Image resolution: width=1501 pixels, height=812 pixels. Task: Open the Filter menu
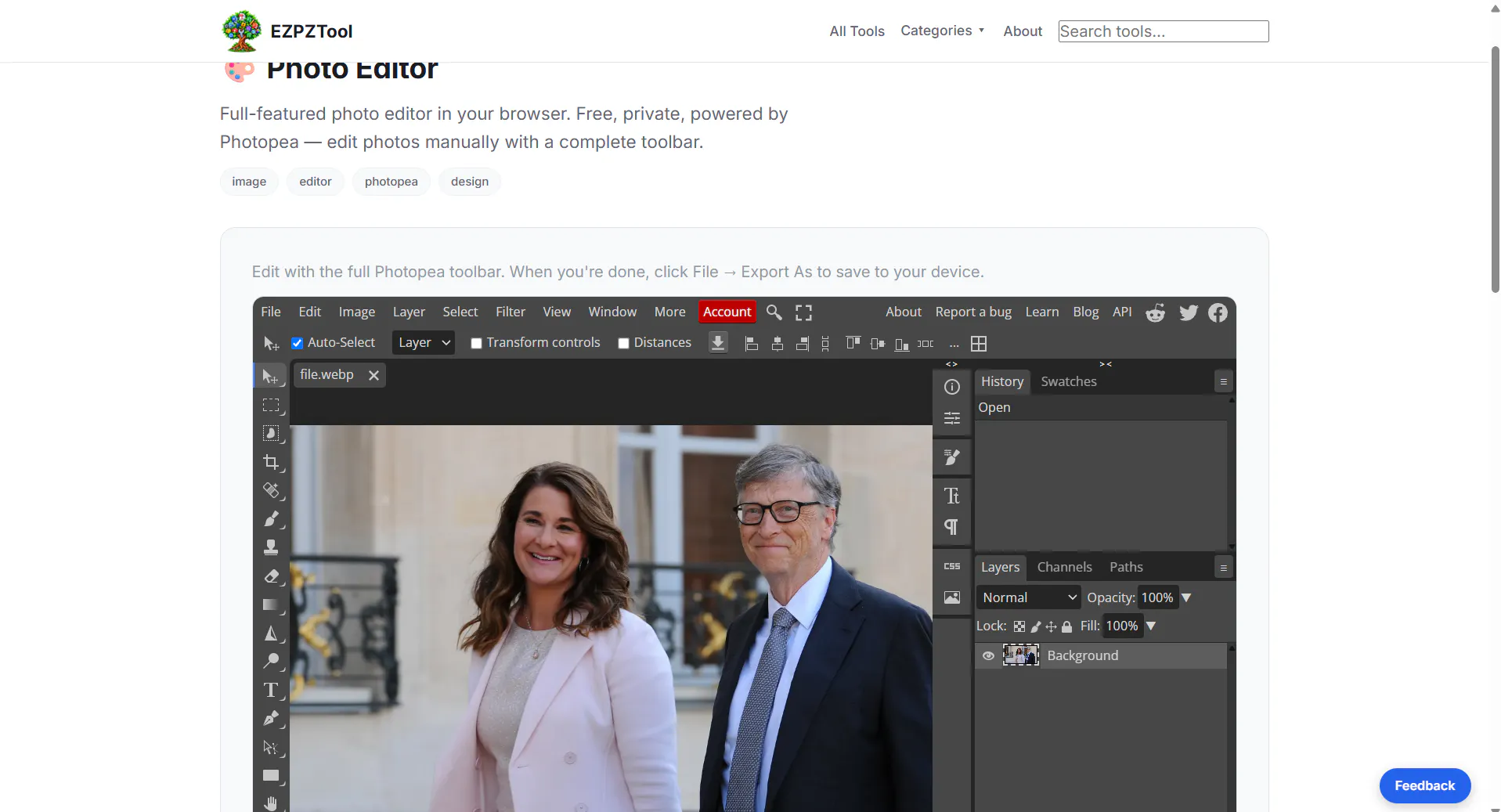pyautogui.click(x=511, y=312)
